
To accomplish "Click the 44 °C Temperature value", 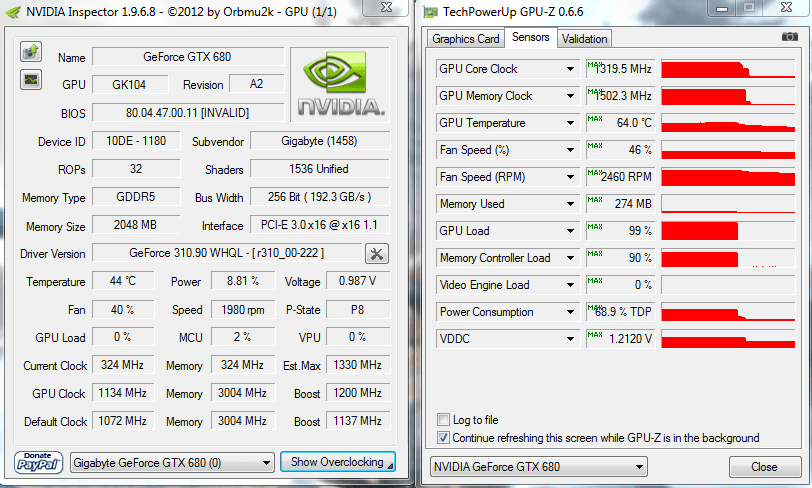I will click(123, 281).
